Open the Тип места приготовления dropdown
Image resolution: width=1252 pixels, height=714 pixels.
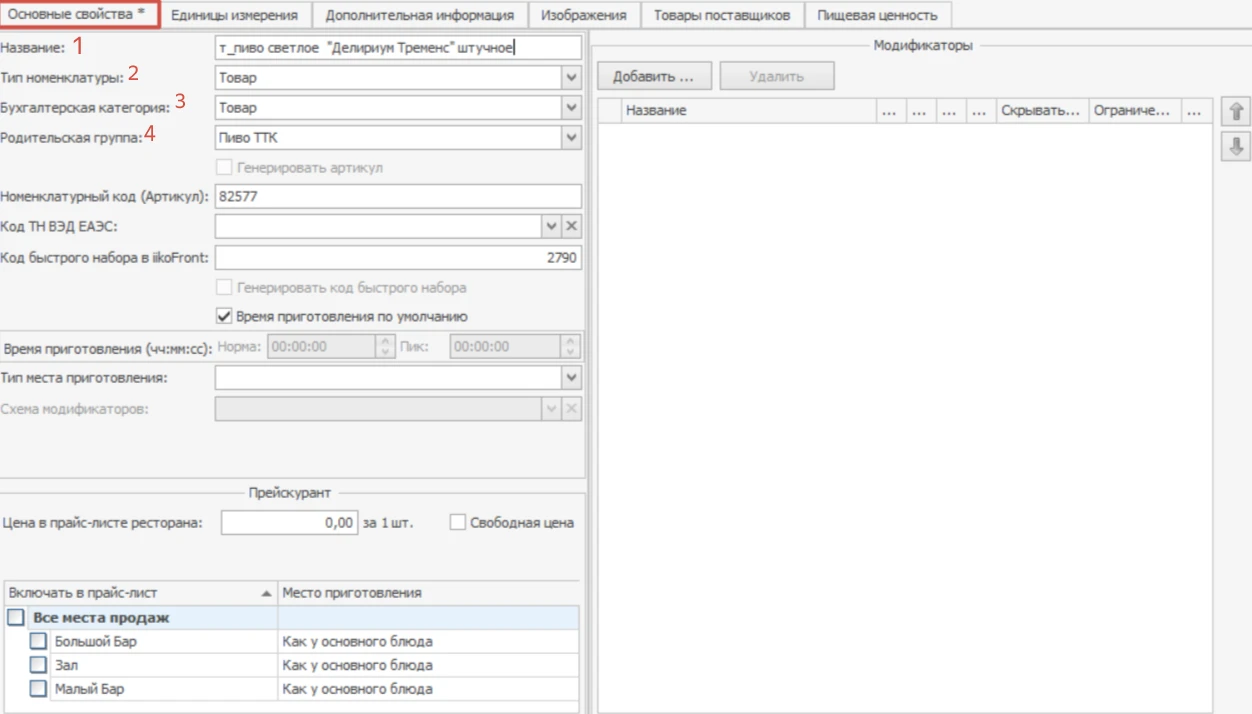pos(571,378)
